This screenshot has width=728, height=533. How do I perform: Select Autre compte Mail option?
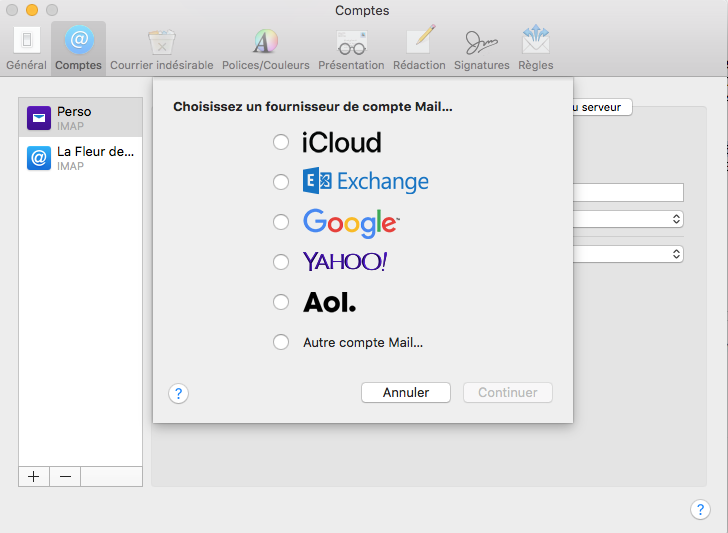(281, 342)
